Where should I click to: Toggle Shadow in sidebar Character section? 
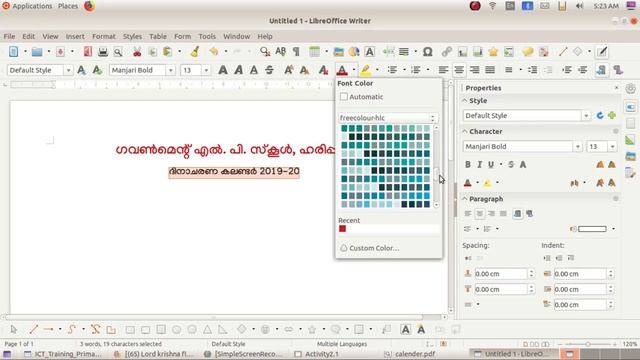click(523, 164)
